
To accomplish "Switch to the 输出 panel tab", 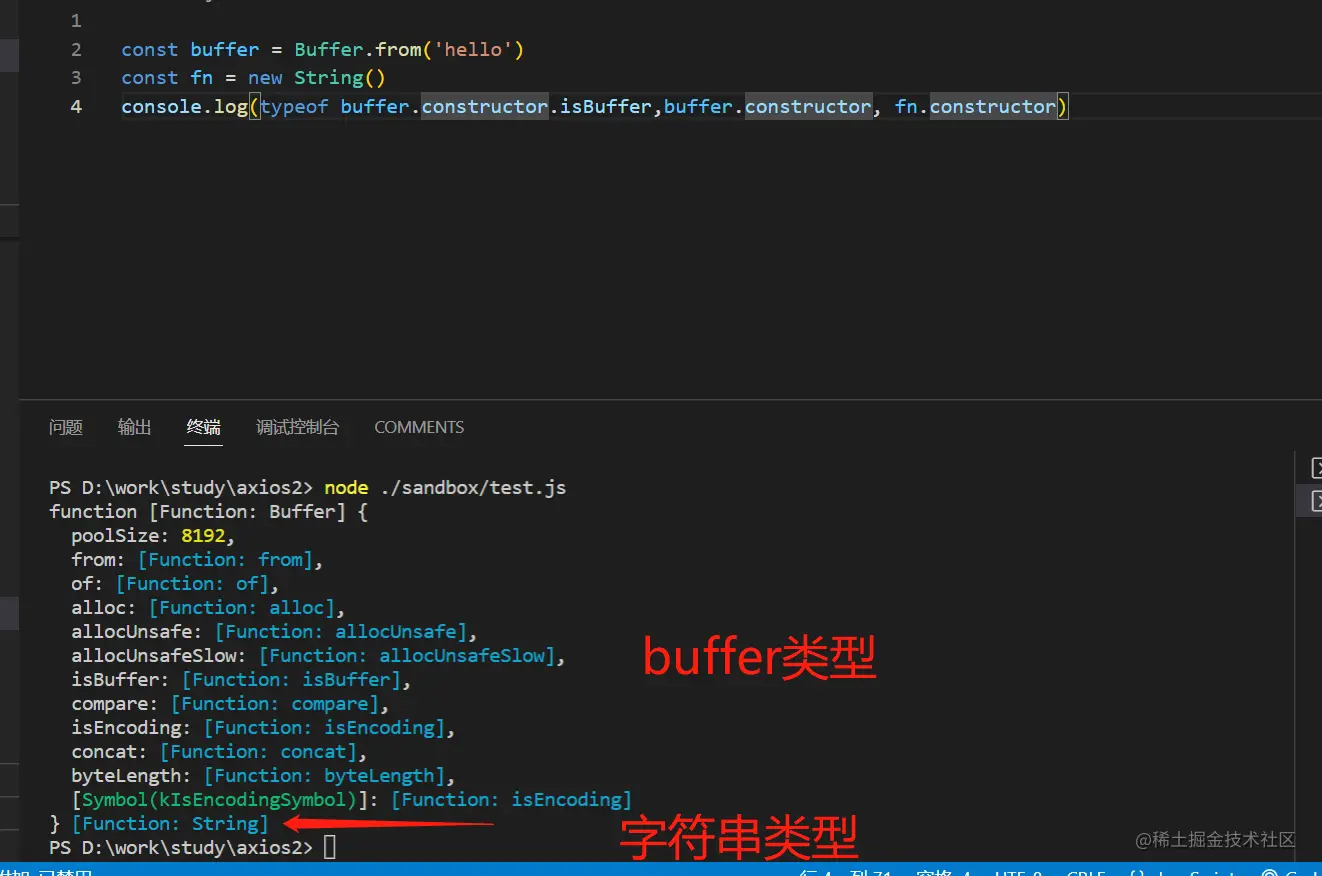I will [x=134, y=427].
